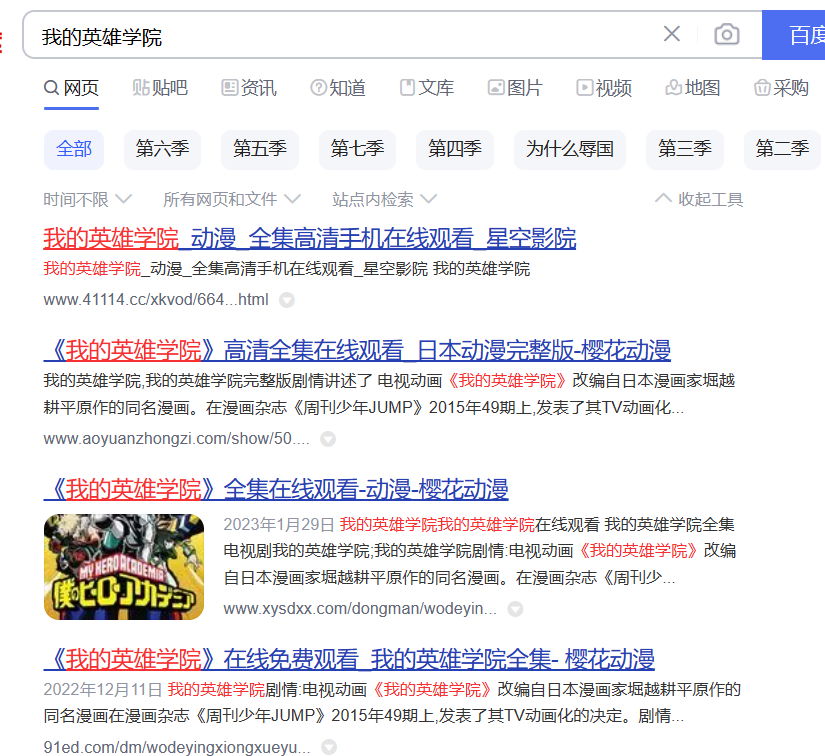Choose the 第五季 filter chip
825x756 pixels.
point(260,149)
